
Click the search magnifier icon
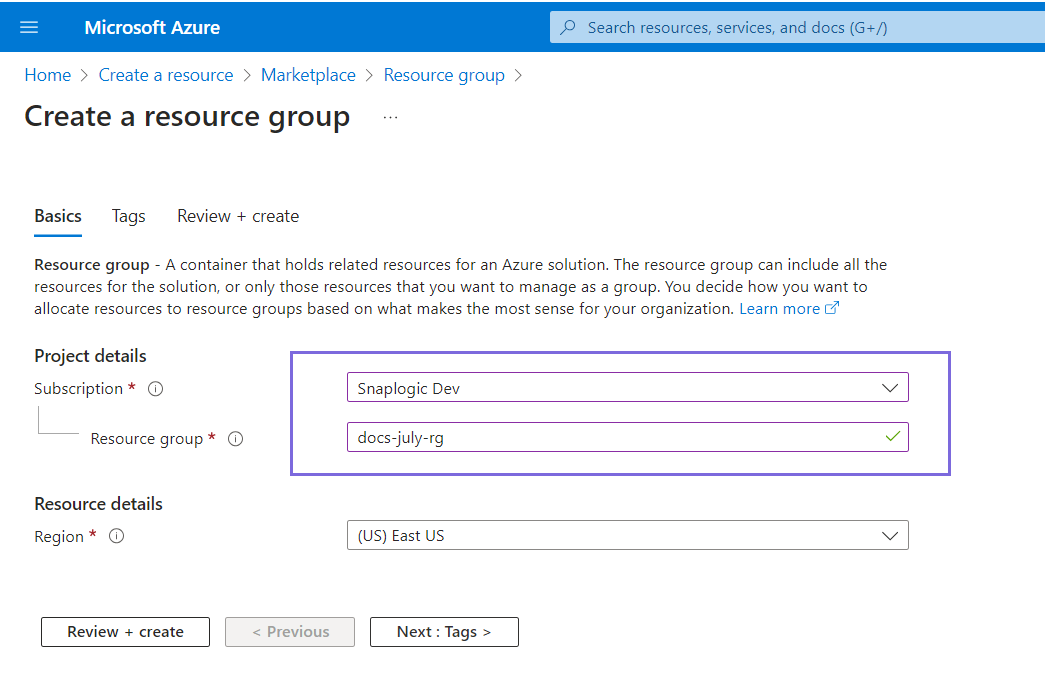point(568,27)
